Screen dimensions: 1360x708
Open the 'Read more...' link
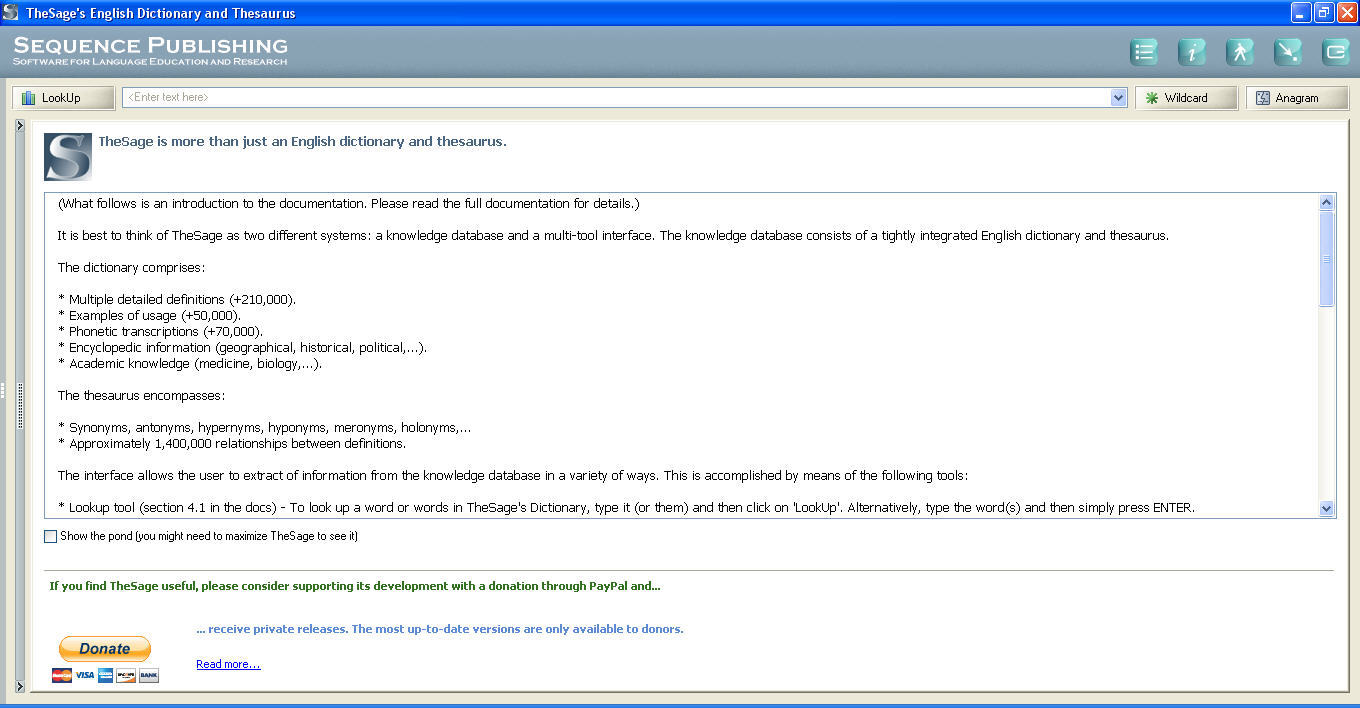228,664
